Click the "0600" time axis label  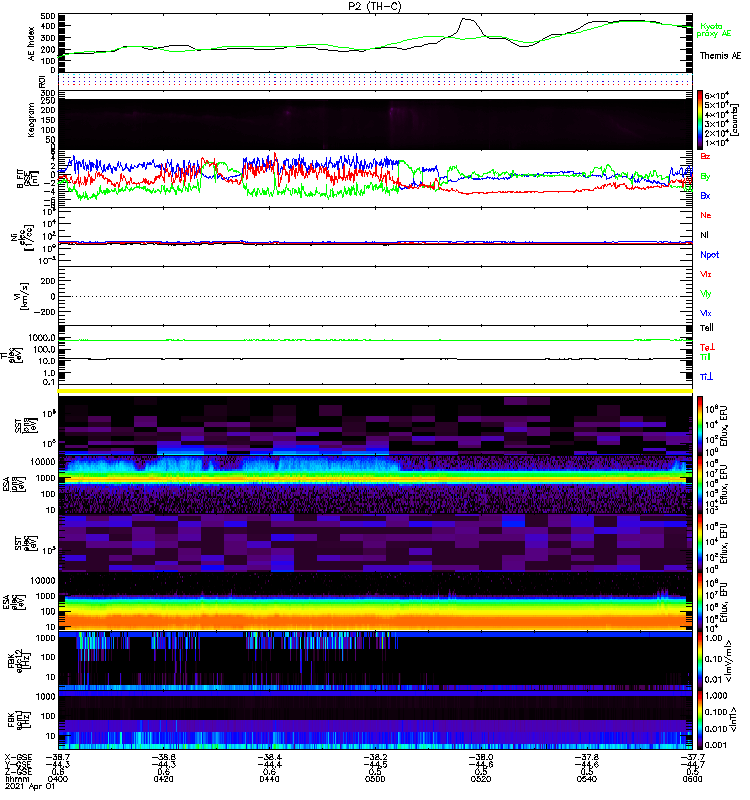(x=692, y=779)
